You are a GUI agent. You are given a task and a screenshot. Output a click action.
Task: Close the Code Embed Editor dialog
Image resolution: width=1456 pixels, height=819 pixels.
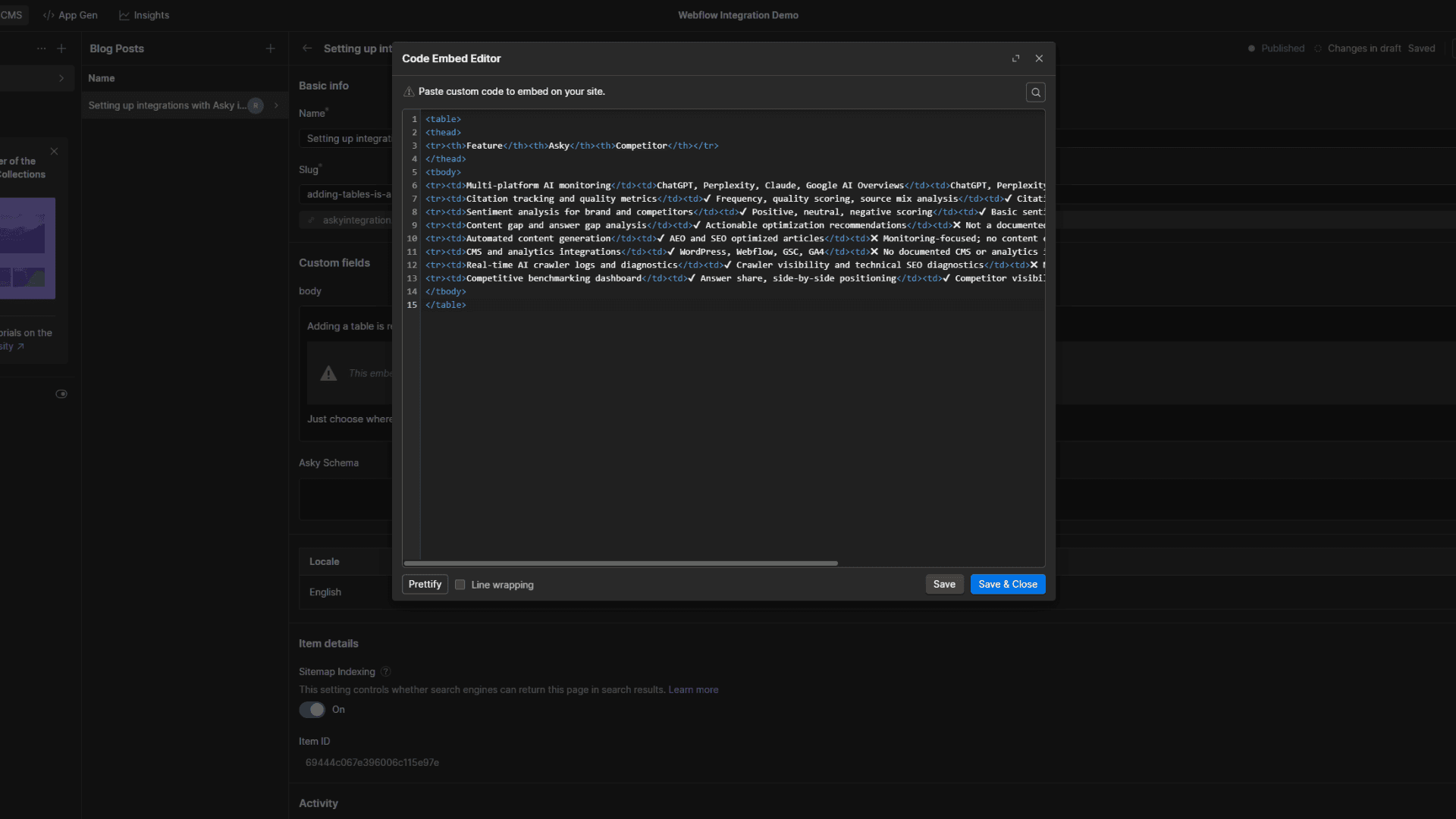[1039, 58]
